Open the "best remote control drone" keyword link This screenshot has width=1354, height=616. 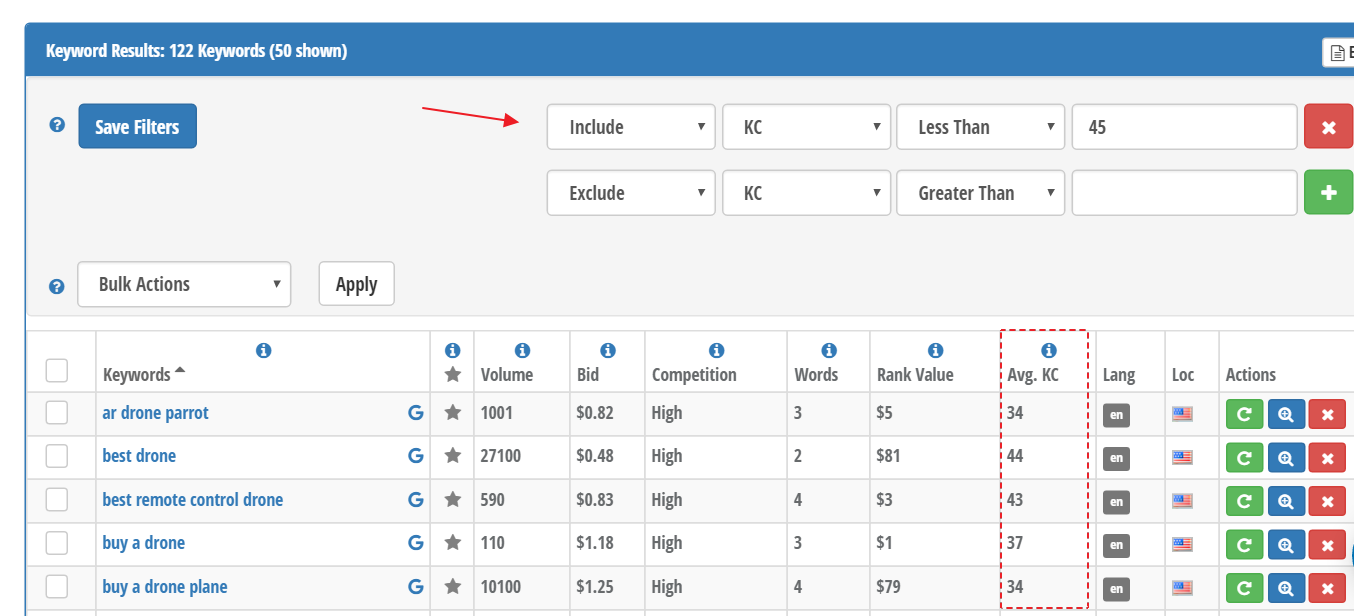pos(192,499)
